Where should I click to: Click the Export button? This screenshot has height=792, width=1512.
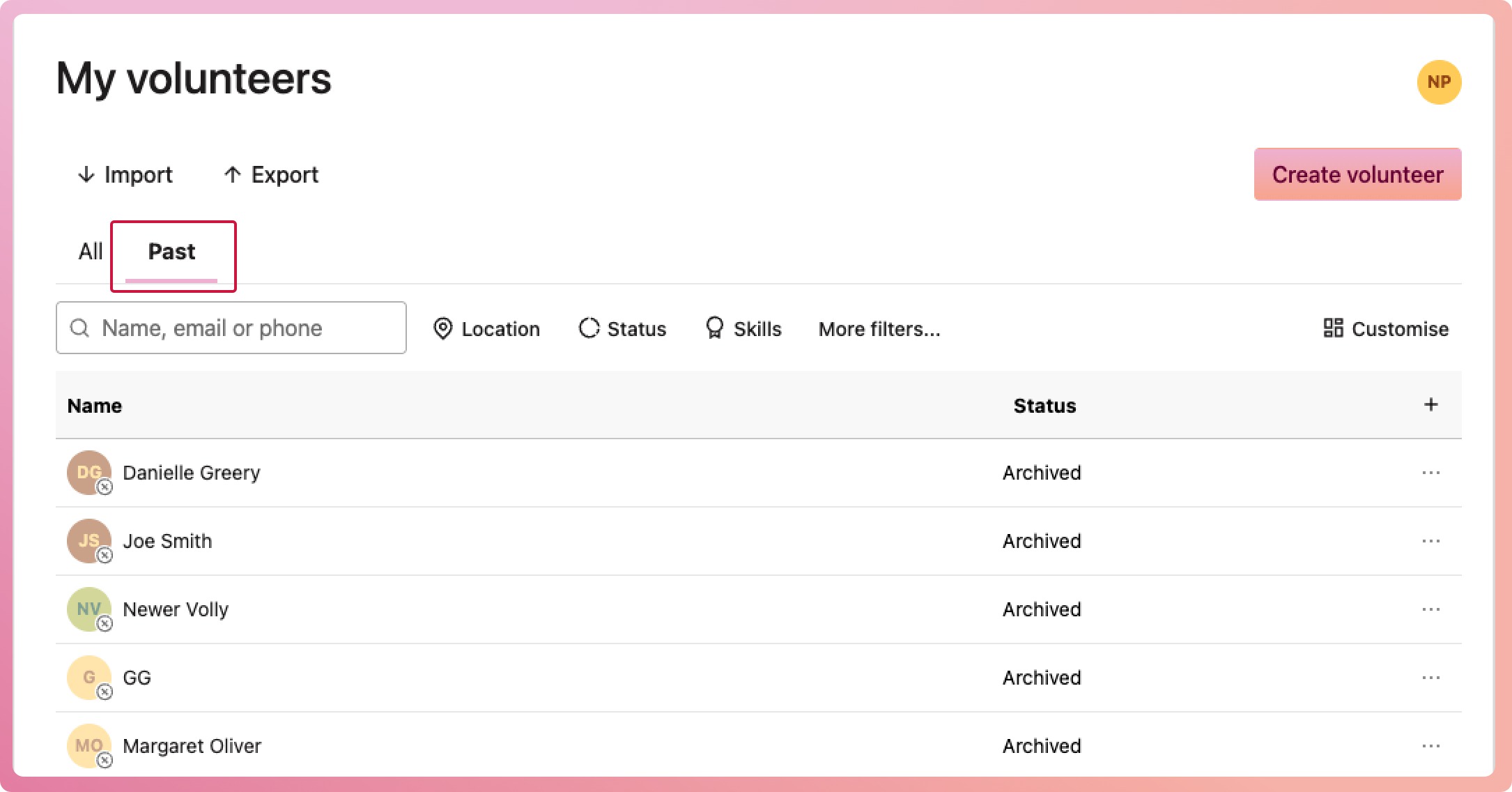tap(271, 174)
